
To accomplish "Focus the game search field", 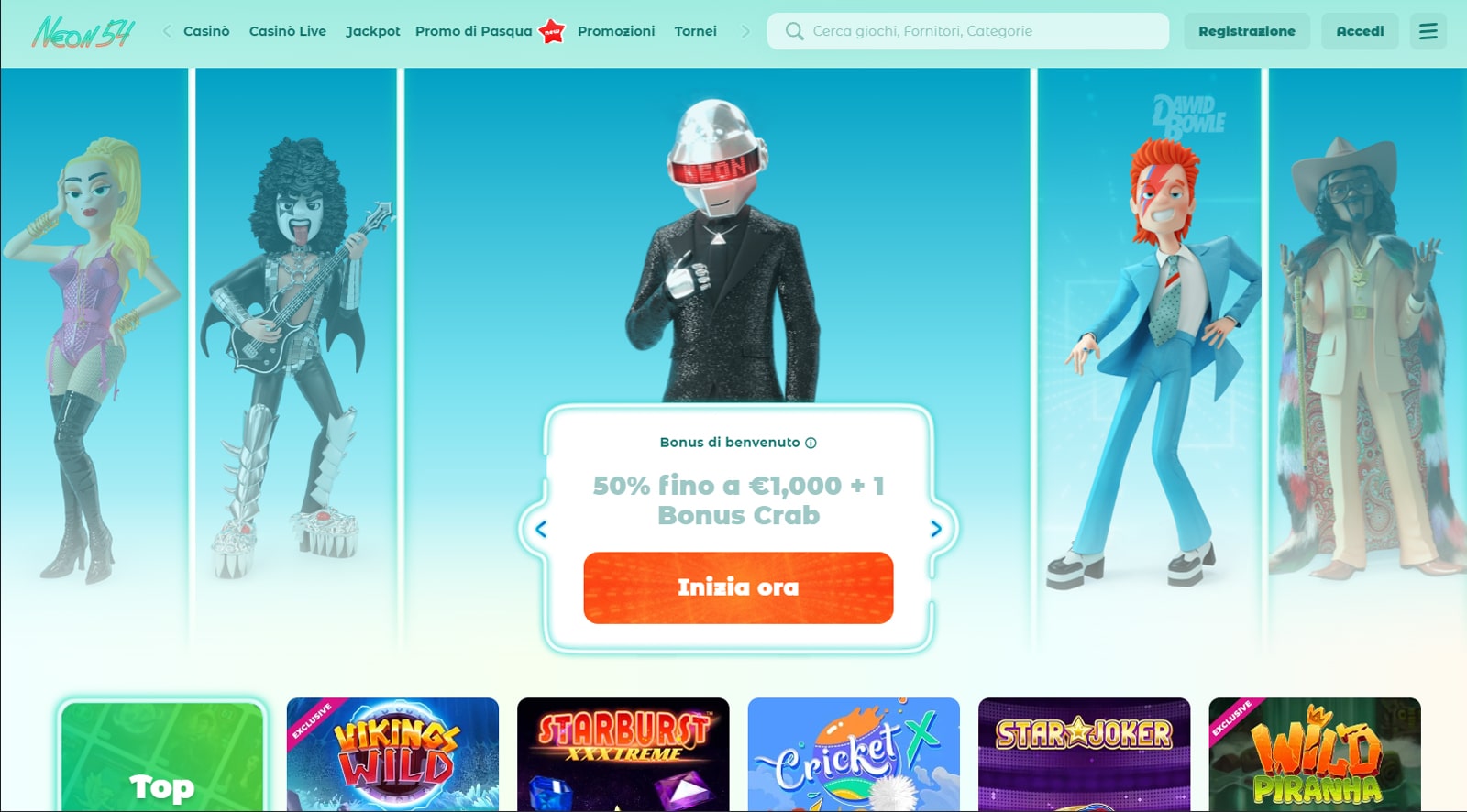I will tap(968, 31).
